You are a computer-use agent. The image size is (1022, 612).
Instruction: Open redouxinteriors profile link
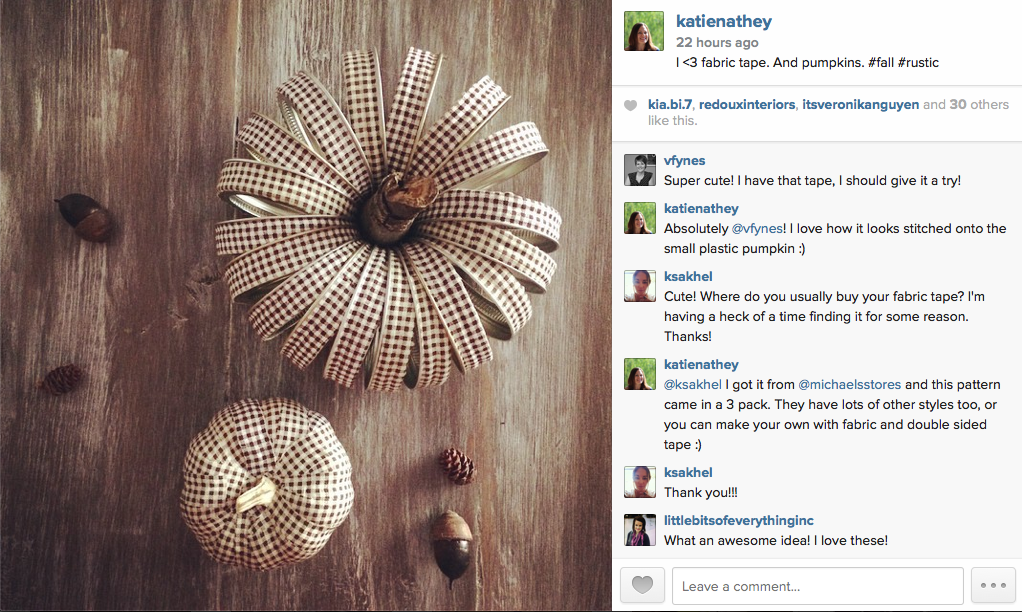[747, 104]
